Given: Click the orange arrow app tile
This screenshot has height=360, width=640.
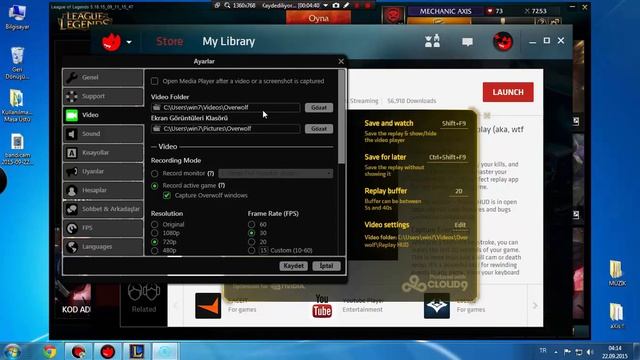Looking at the screenshot, I should coord(208,306).
